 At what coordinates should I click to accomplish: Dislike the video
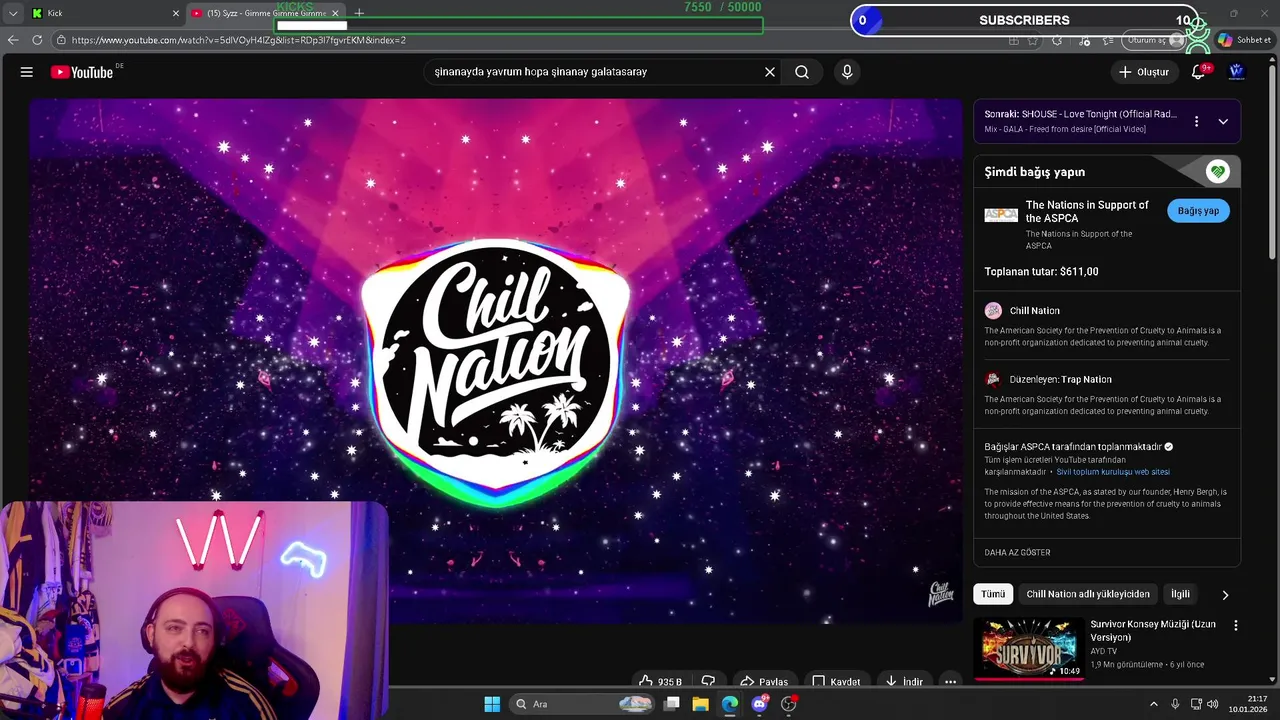pyautogui.click(x=708, y=681)
